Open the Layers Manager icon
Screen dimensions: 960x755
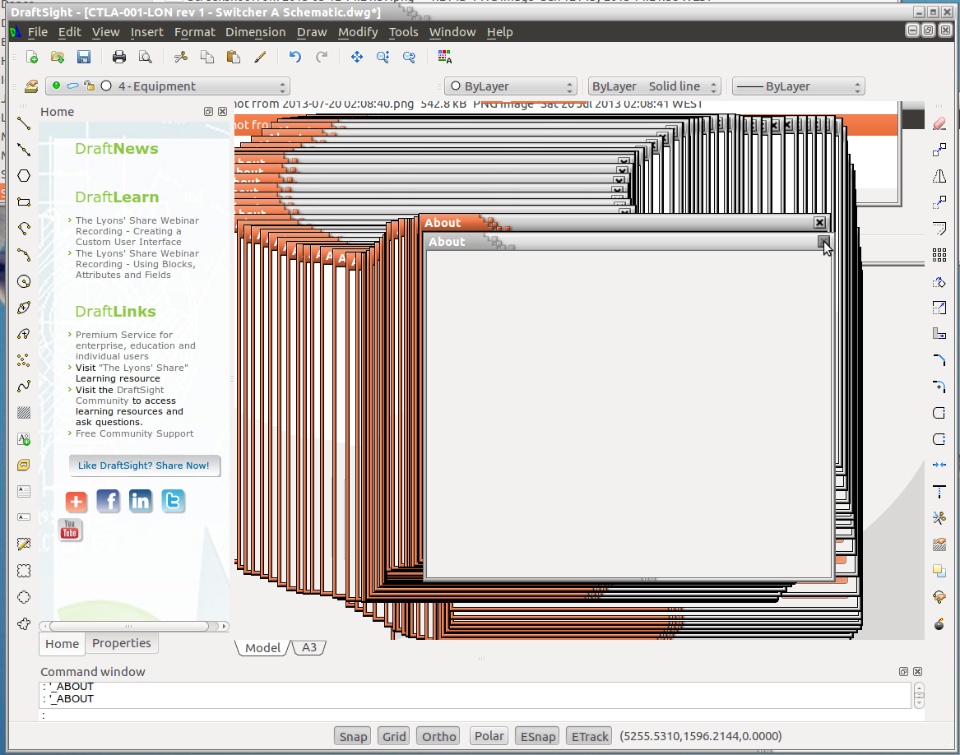[x=31, y=86]
